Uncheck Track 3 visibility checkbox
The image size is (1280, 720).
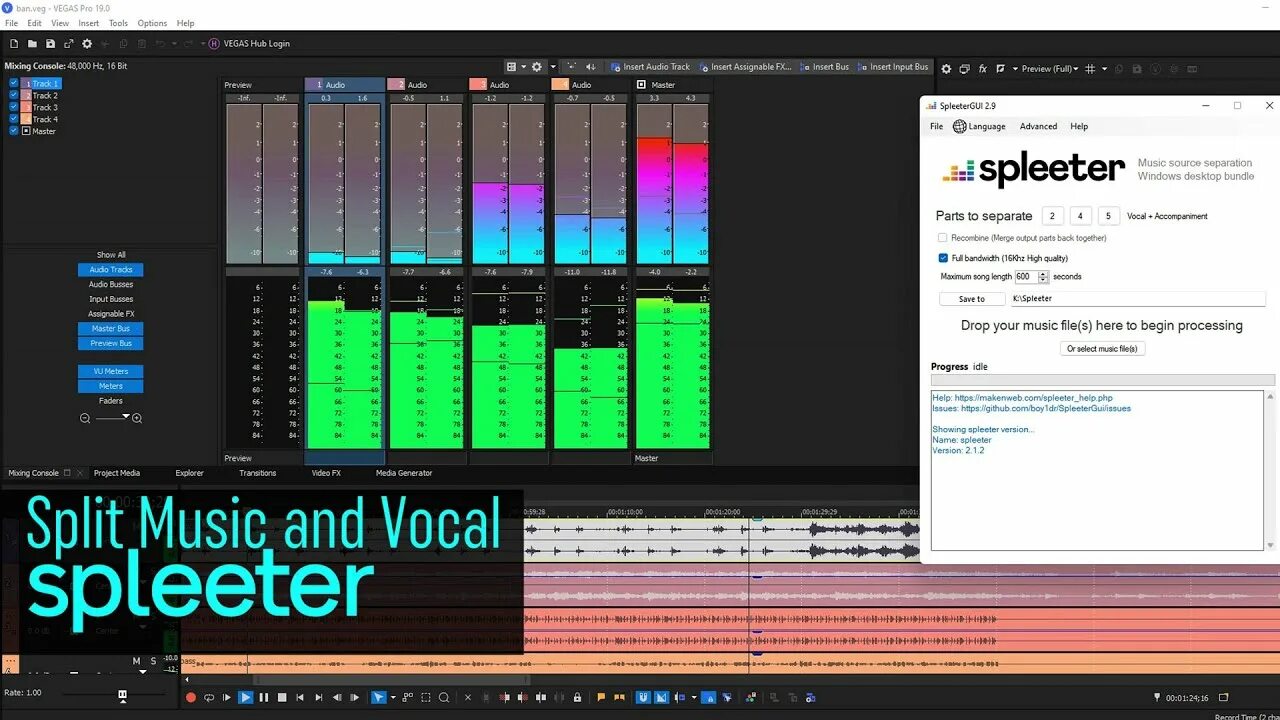click(x=14, y=107)
